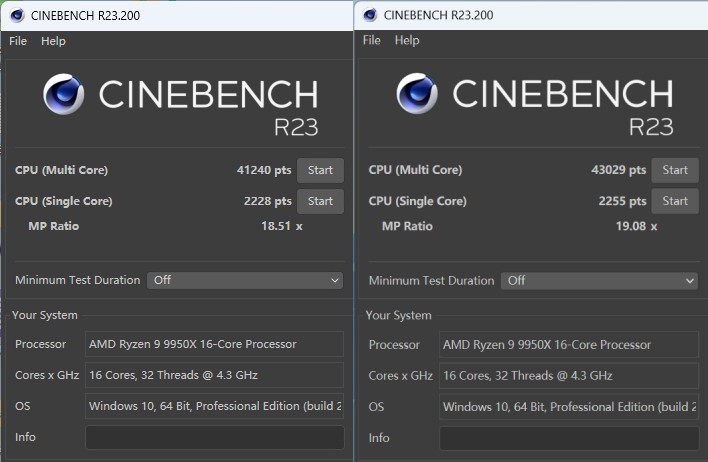Click the Cinebench sphere logo in the 43029 pts window
This screenshot has height=462, width=708.
click(418, 95)
